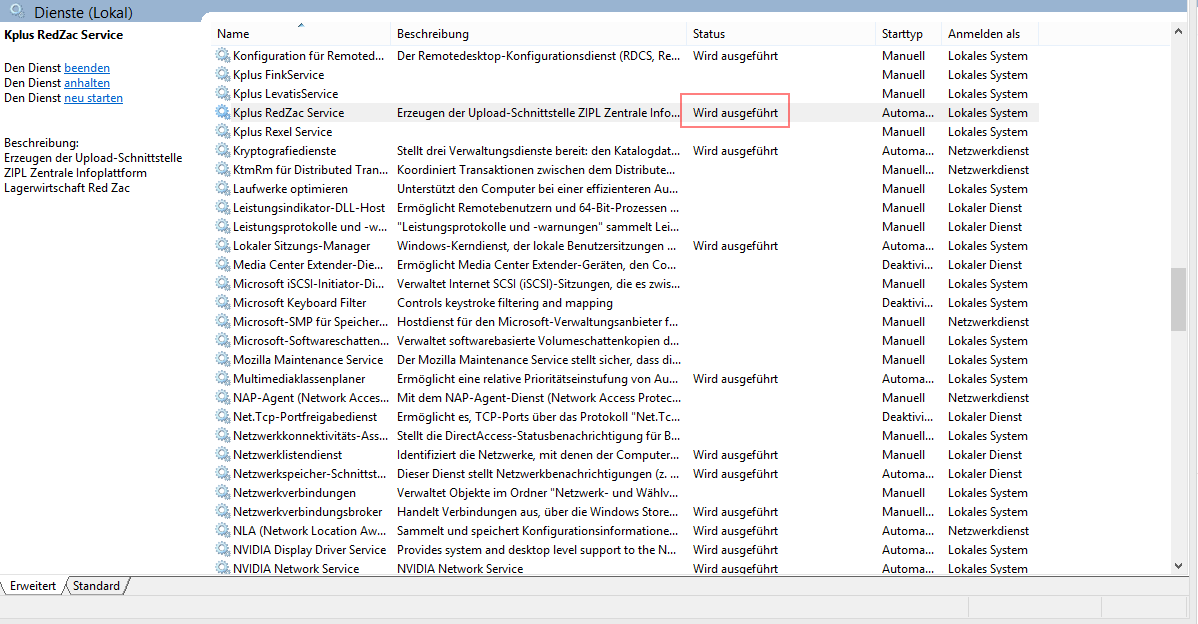Viewport: 1198px width, 624px height.
Task: Switch to the Standard tab
Action: point(97,586)
